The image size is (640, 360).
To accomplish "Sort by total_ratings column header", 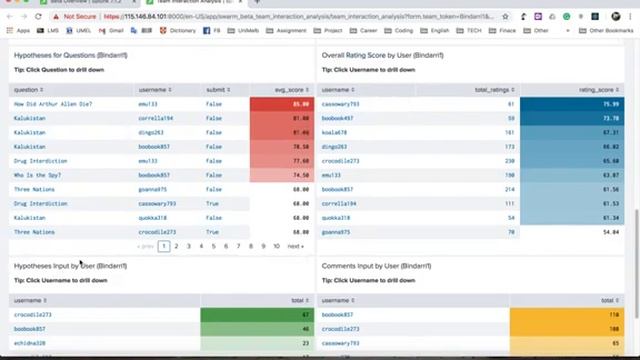I will pos(494,90).
